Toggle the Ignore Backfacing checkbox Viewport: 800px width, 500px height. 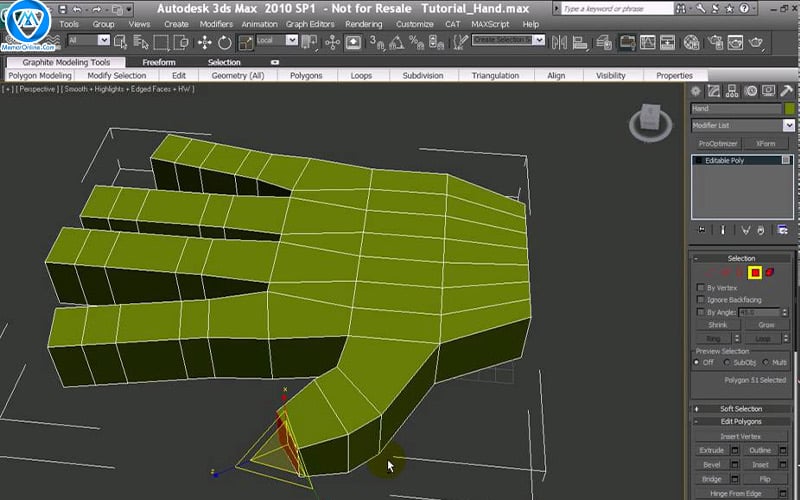click(x=700, y=300)
